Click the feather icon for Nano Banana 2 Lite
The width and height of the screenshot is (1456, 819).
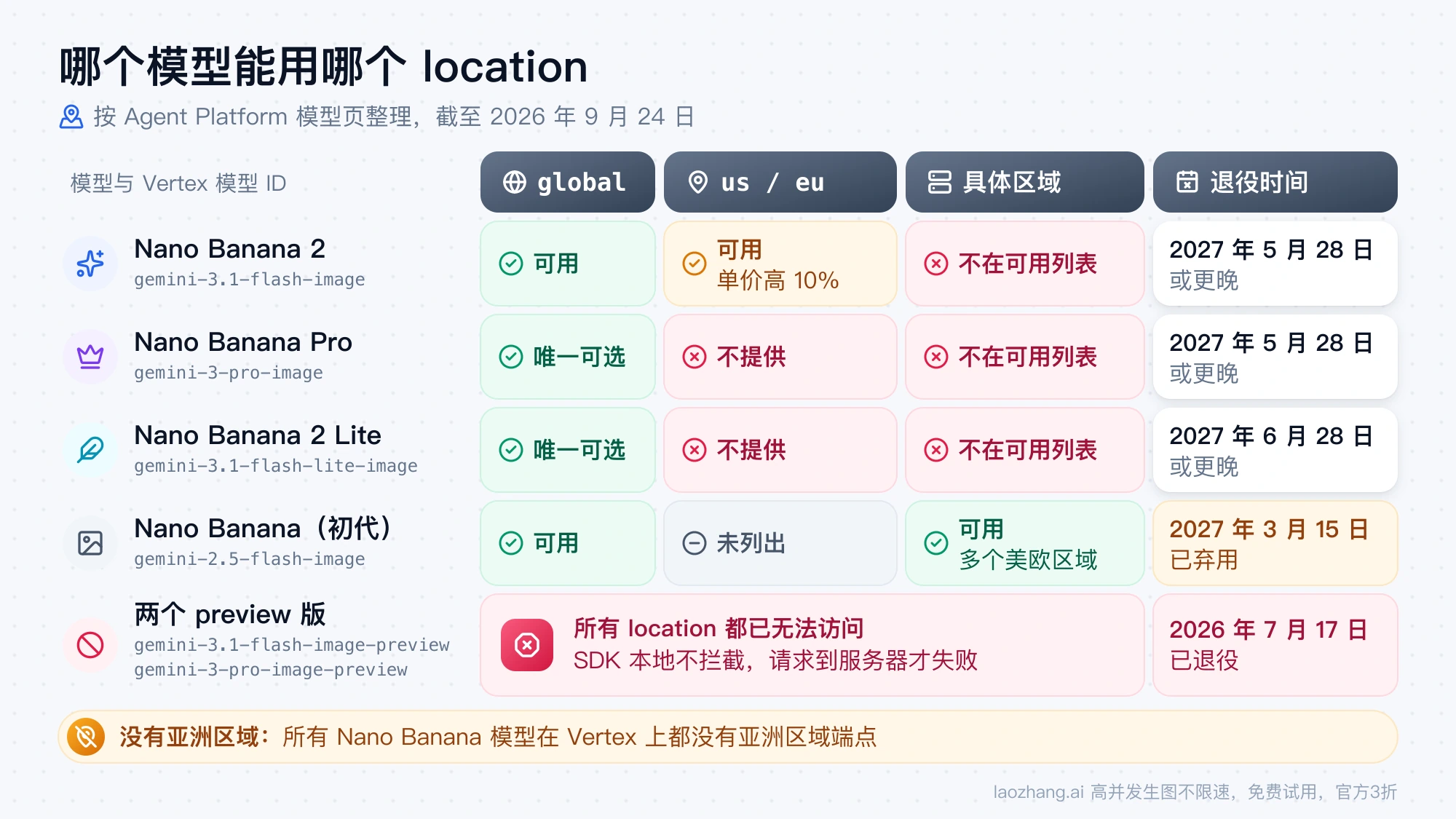pos(90,450)
